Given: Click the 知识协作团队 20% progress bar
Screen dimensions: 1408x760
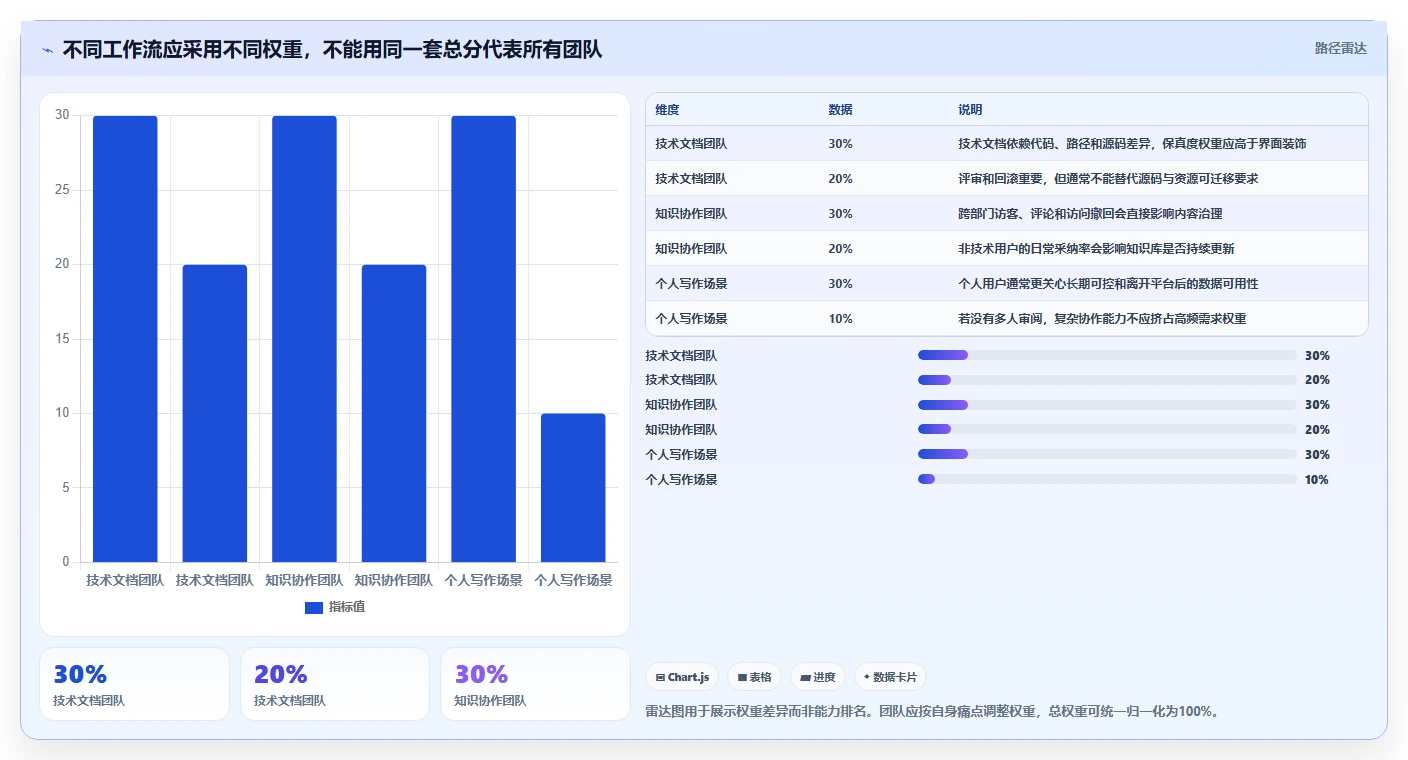Looking at the screenshot, I should tap(1107, 429).
